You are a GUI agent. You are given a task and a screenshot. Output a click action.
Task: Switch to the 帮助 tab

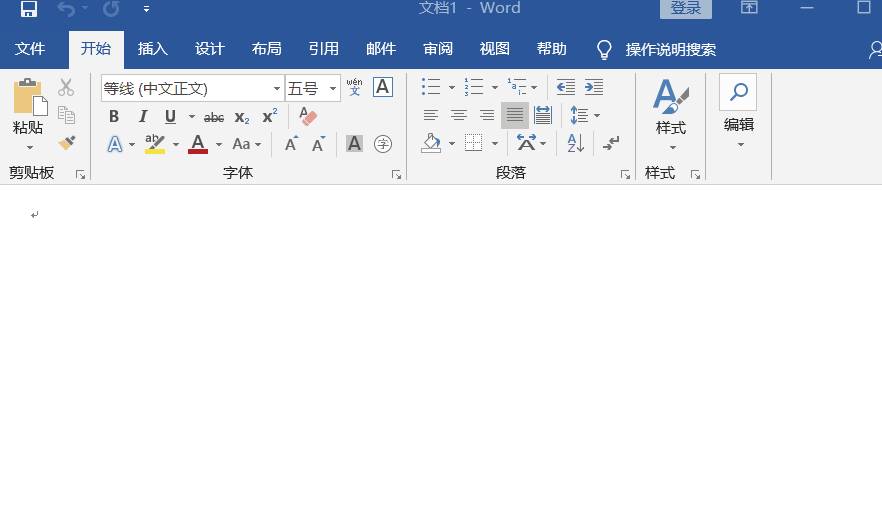coord(551,49)
